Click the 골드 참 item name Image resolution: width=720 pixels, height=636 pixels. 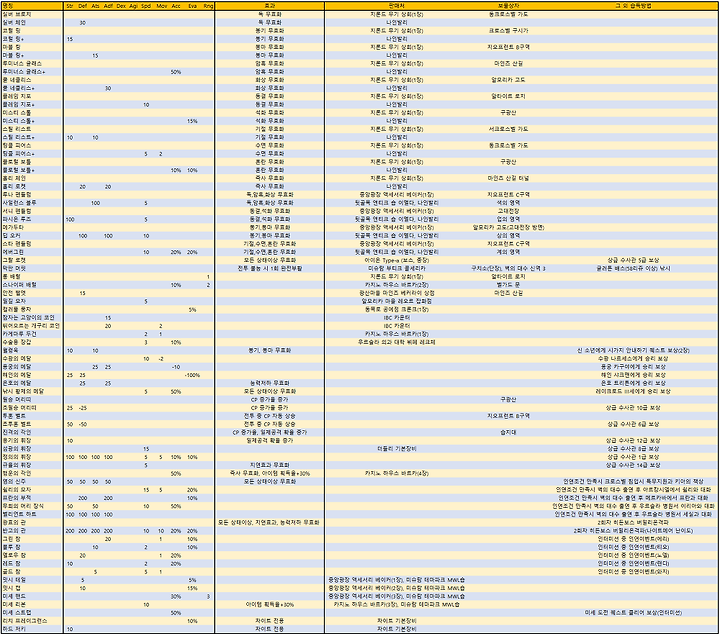(11, 572)
